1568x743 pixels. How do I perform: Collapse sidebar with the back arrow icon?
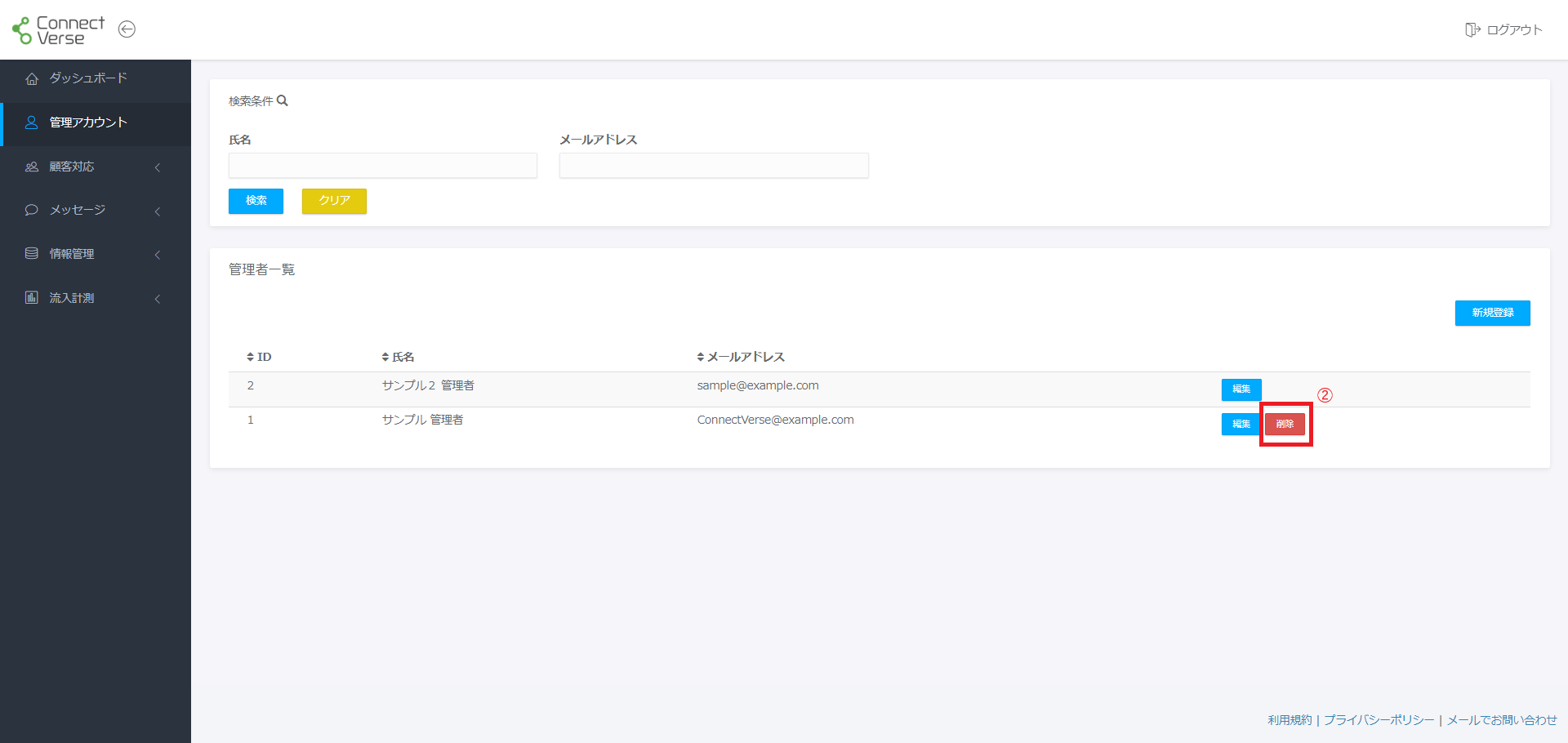127,29
